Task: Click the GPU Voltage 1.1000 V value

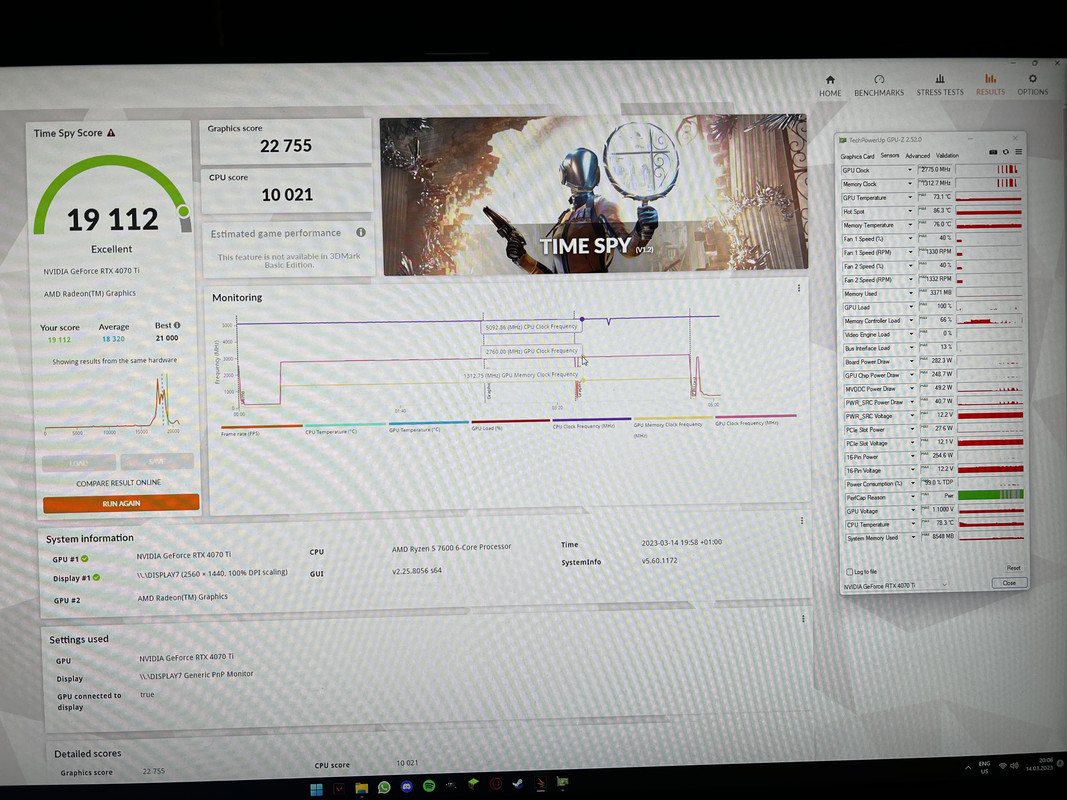Action: (x=938, y=509)
